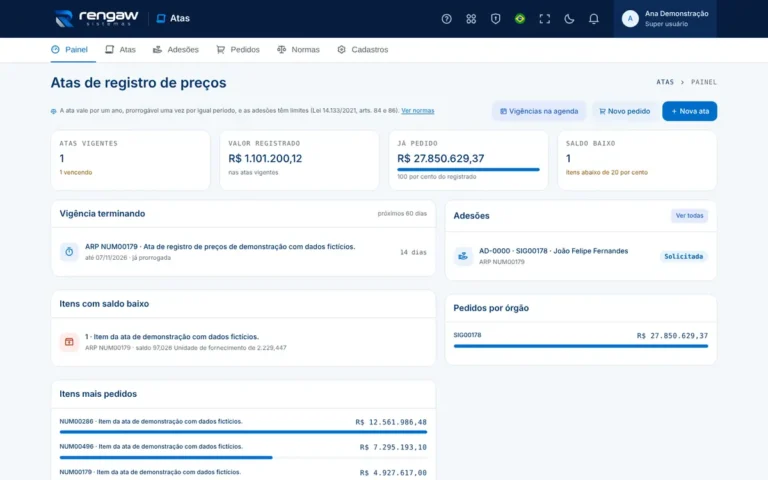This screenshot has height=480, width=768.
Task: Click the Painel tab clock icon
Action: [x=55, y=49]
